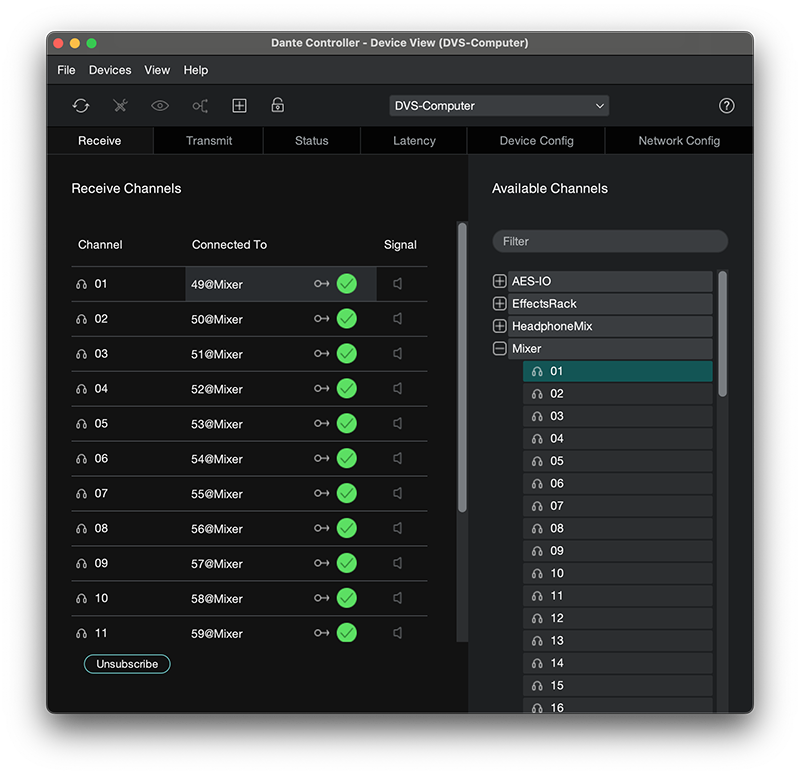Click the Available Channels list scrollbar
800x775 pixels.
722,334
